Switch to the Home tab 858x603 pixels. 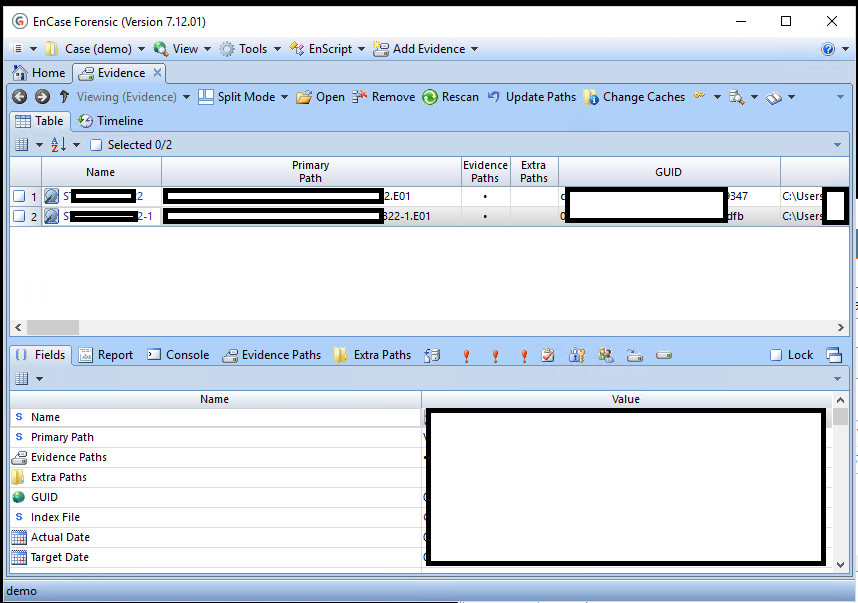tap(39, 73)
